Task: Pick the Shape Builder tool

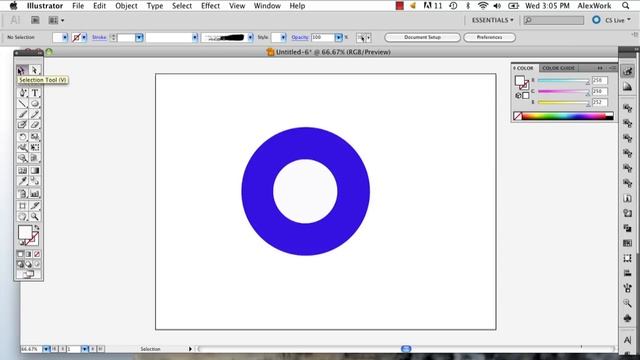Action: pyautogui.click(x=22, y=158)
